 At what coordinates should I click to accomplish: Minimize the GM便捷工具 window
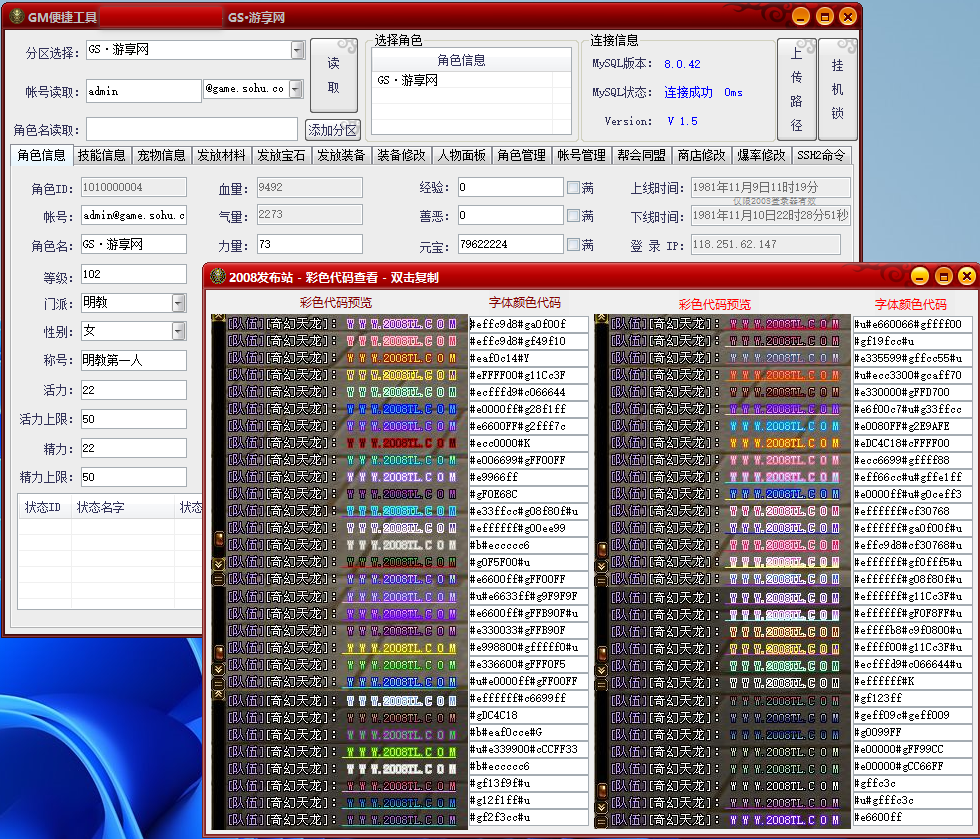point(801,17)
